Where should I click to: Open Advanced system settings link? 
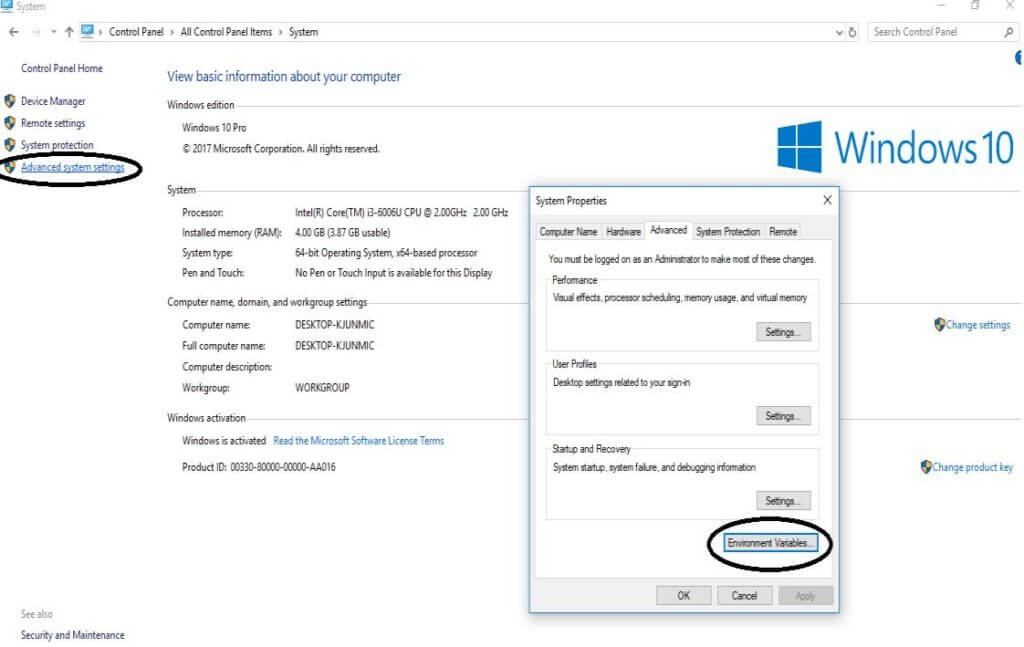tap(72, 167)
